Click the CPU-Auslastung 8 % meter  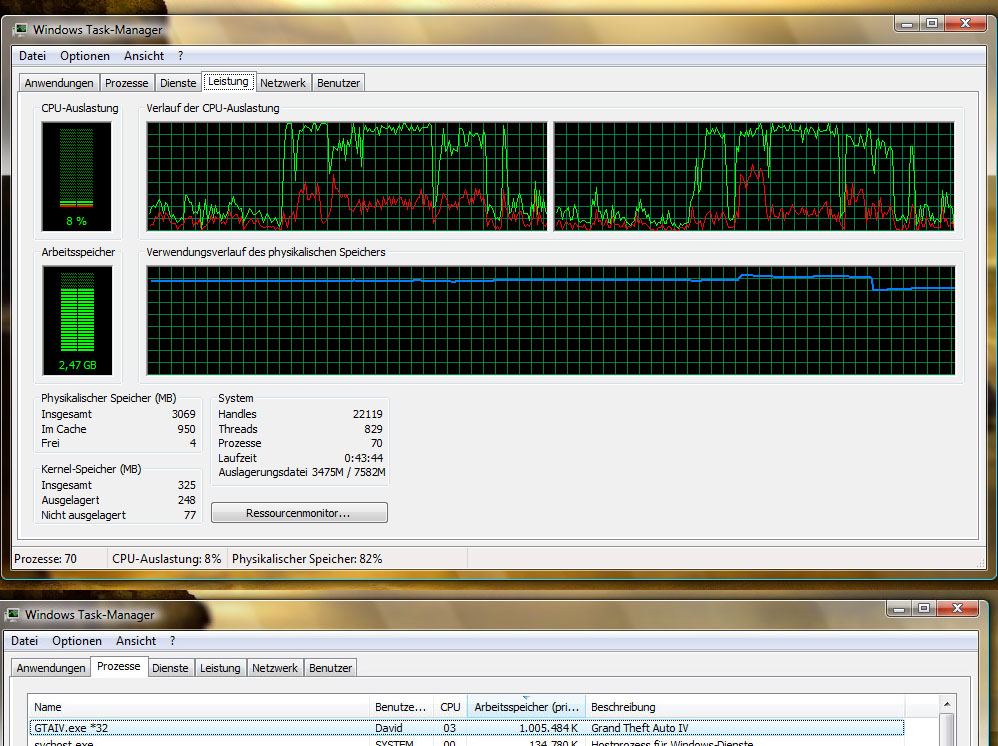coord(76,176)
